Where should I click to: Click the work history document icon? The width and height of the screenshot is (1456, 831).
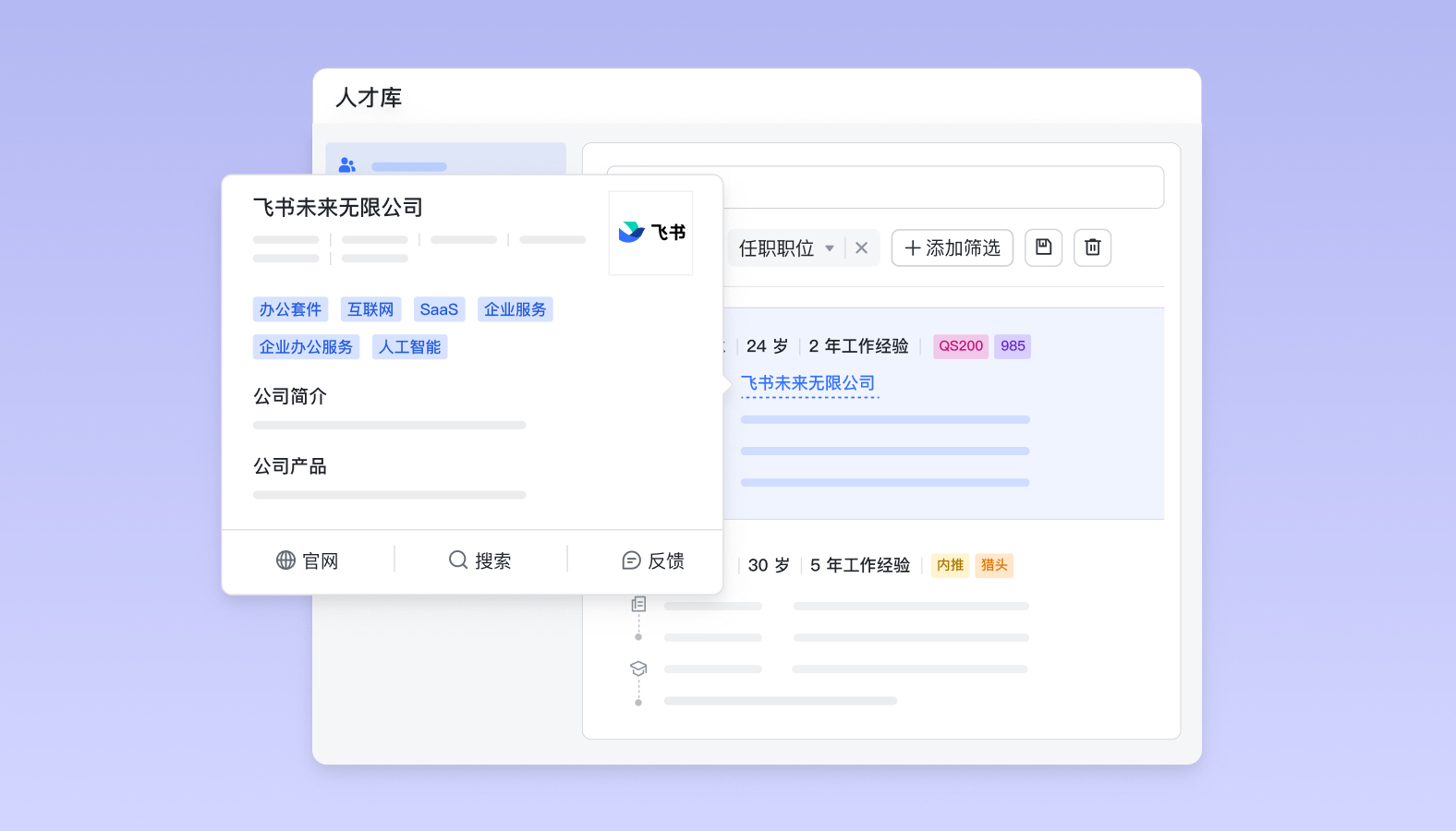click(638, 604)
